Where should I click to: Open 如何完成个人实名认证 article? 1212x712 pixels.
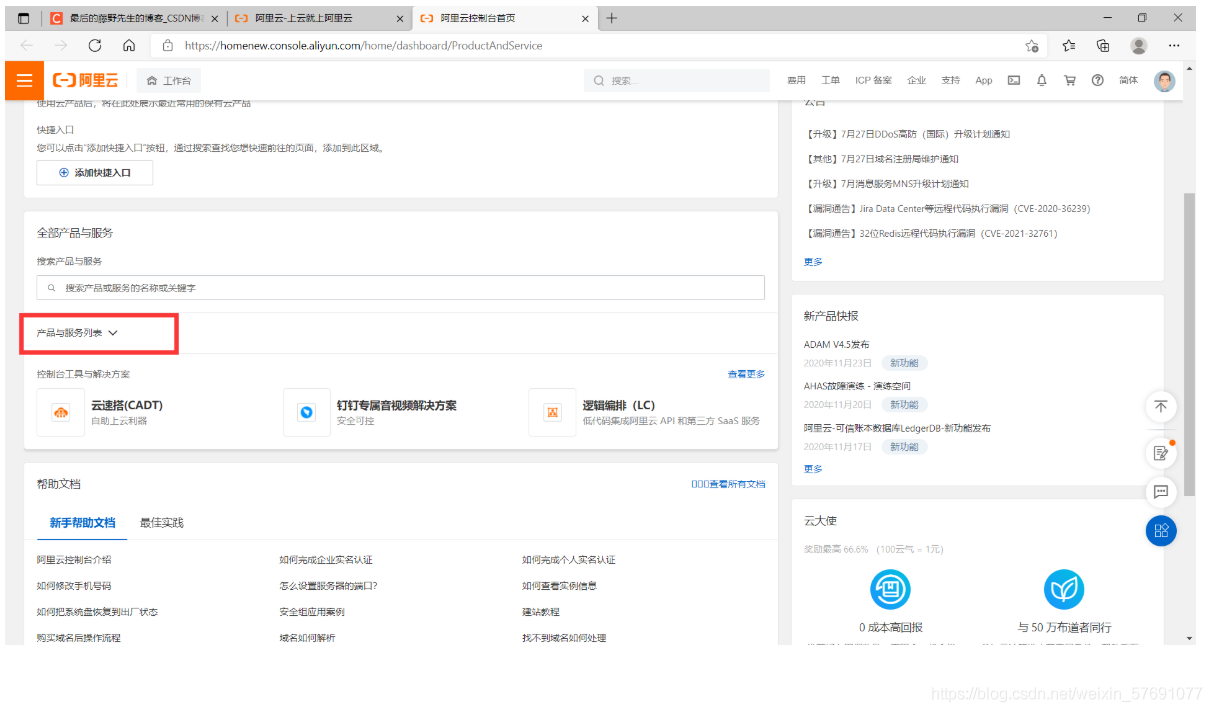[569, 560]
